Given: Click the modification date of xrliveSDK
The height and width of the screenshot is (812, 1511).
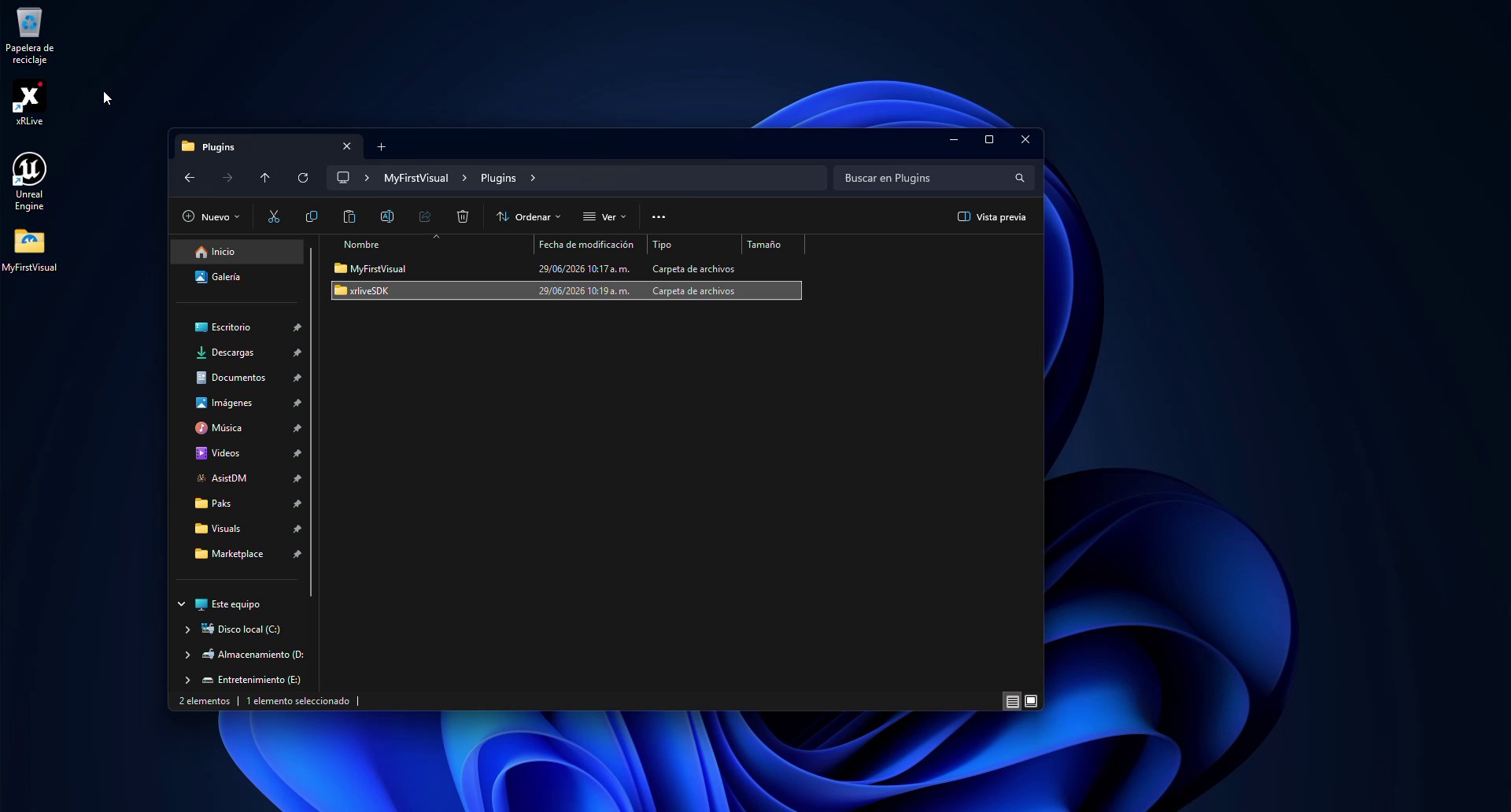Looking at the screenshot, I should [584, 291].
